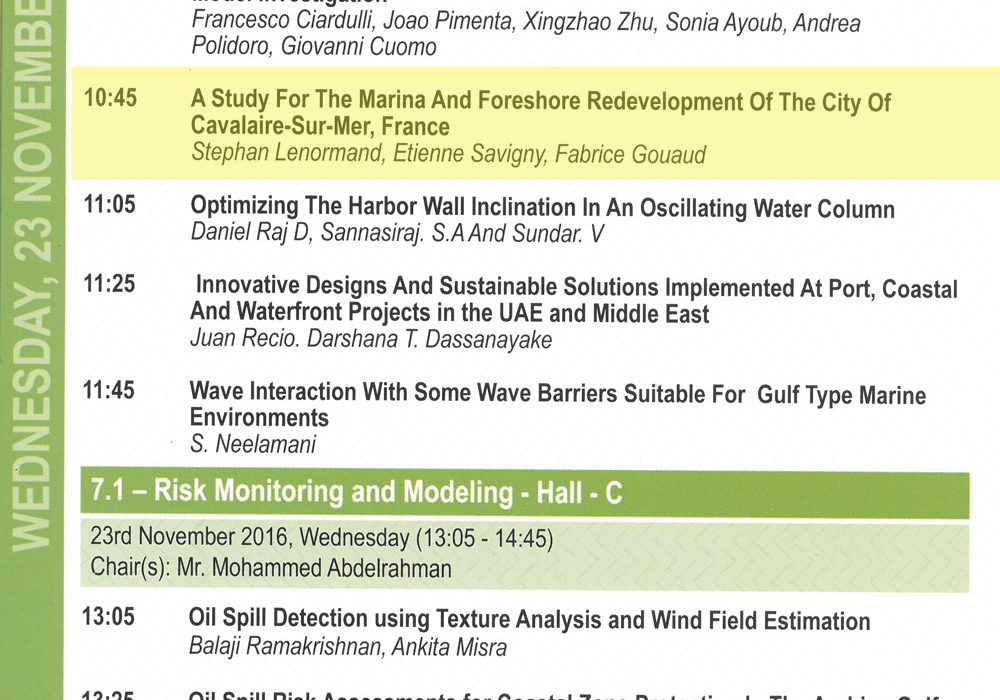Open the Oil Spill Detection using Texture Analysis talk
Viewport: 1000px width, 700px height.
529,620
